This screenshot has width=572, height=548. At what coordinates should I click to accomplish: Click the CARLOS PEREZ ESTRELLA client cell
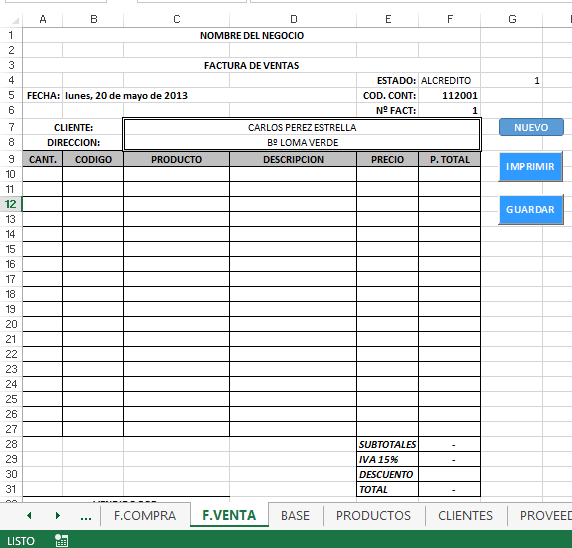pyautogui.click(x=302, y=127)
